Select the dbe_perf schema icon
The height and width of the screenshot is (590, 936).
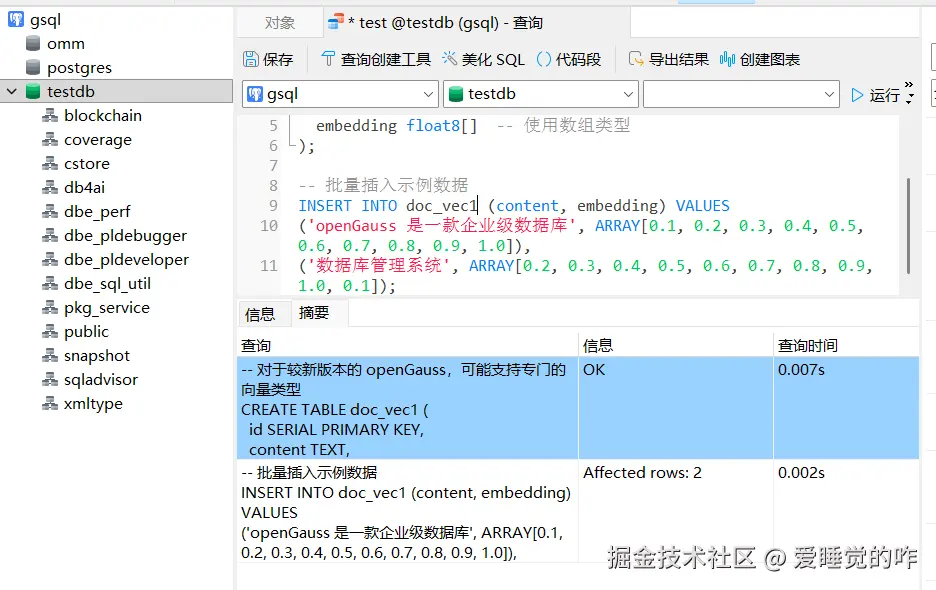(50, 211)
